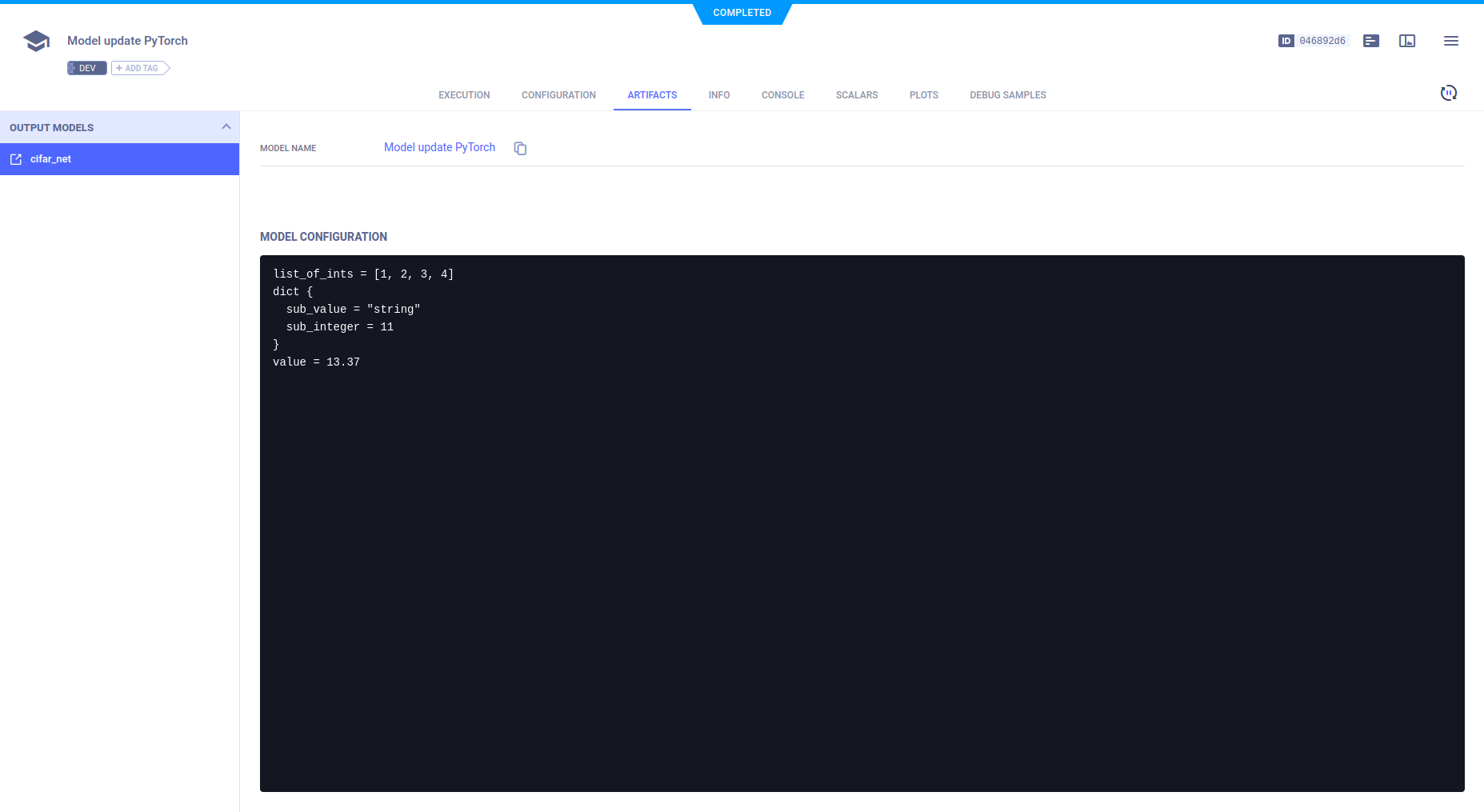1484x812 pixels.
Task: Click the split-view panel icon
Action: click(x=1408, y=41)
